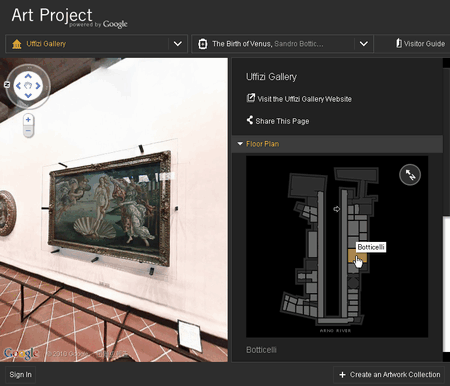450x386 pixels.
Task: Zoom out with the minus button
Action: (28, 131)
